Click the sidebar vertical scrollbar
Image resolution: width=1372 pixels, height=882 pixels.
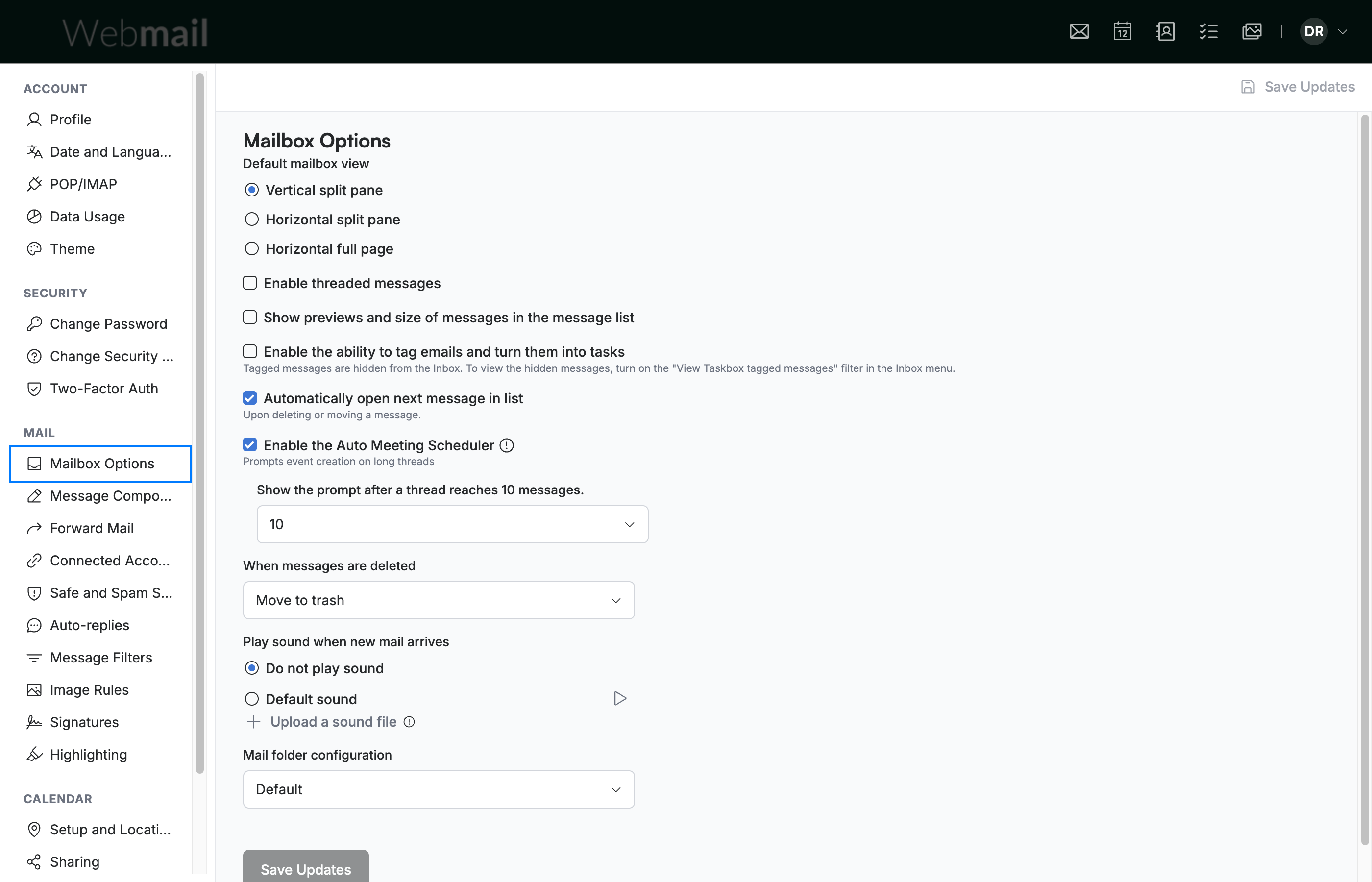pyautogui.click(x=200, y=424)
